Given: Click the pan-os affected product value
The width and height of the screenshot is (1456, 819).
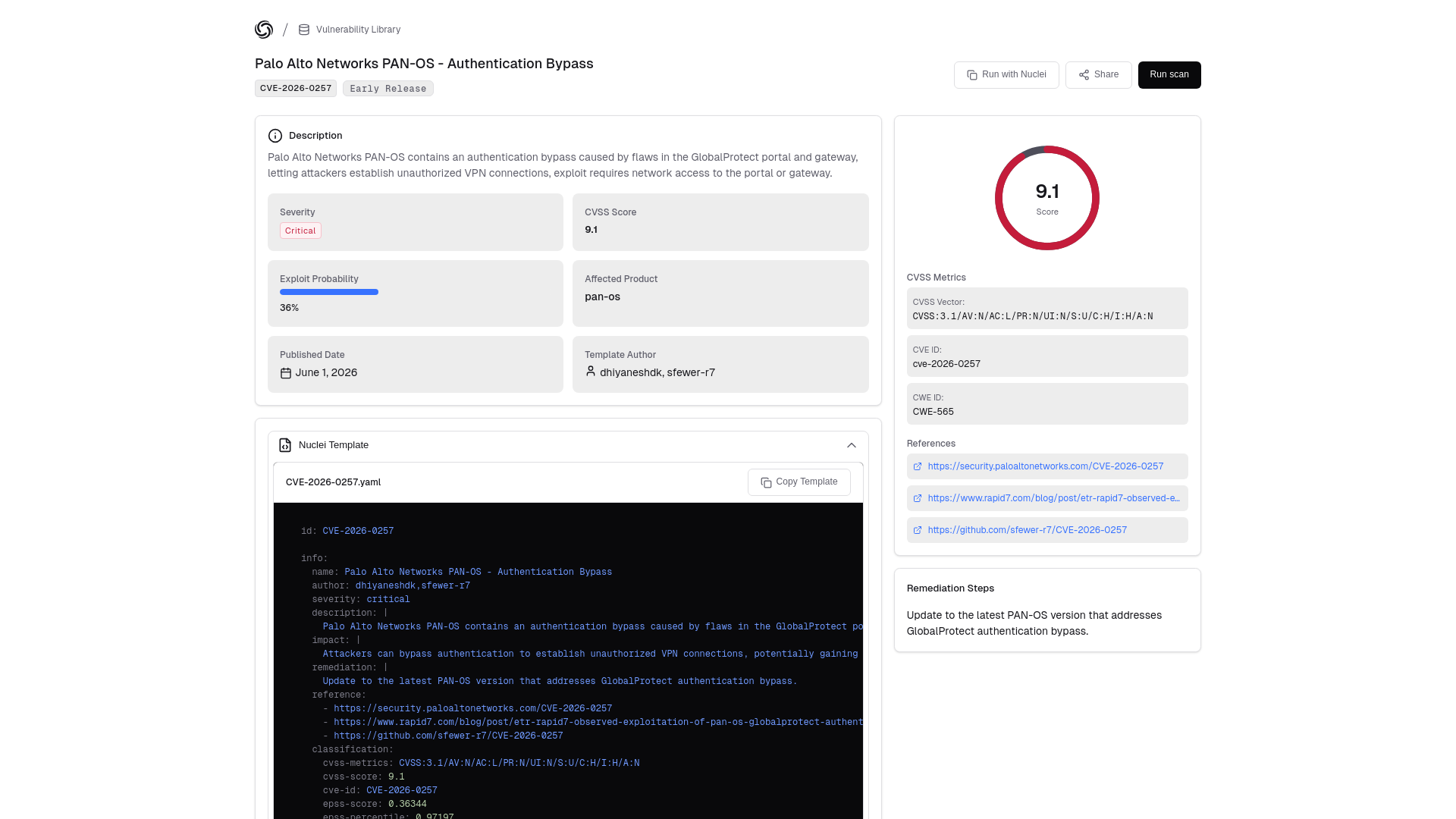Looking at the screenshot, I should point(602,297).
